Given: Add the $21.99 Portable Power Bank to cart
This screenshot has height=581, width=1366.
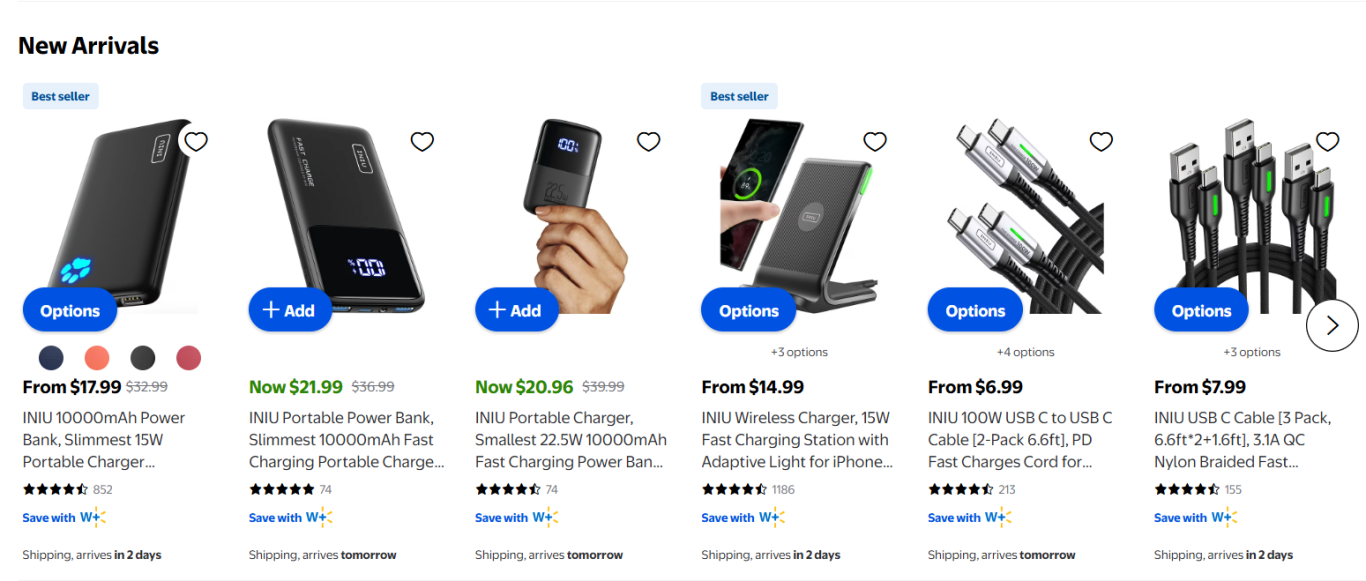Looking at the screenshot, I should (x=289, y=310).
